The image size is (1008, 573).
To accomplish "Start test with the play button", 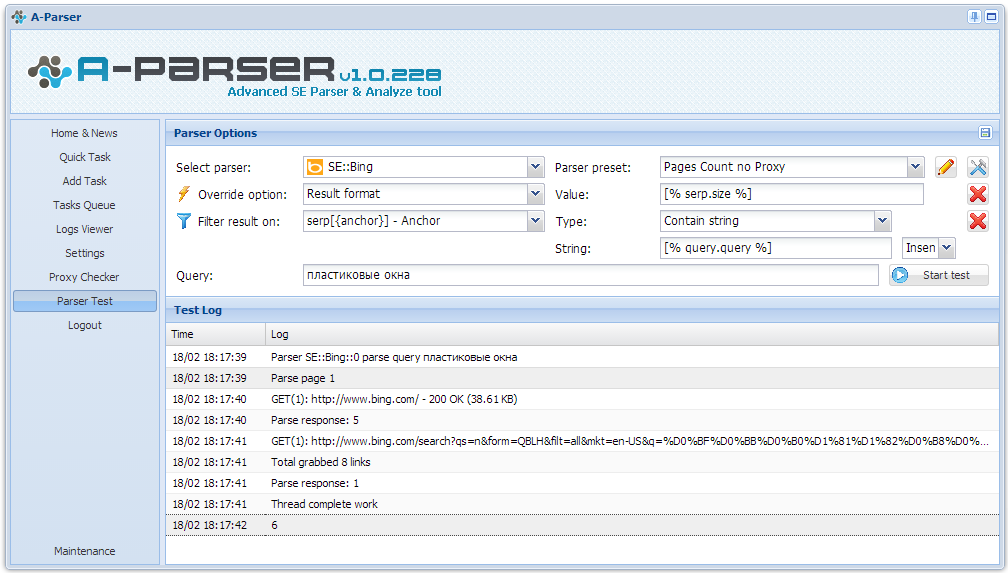I will [939, 275].
